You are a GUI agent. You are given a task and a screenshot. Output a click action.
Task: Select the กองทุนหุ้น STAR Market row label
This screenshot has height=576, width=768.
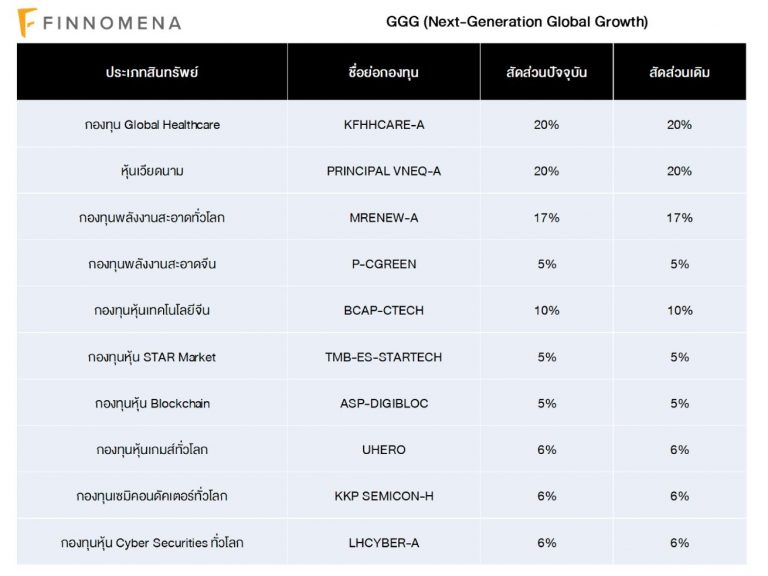coord(152,357)
